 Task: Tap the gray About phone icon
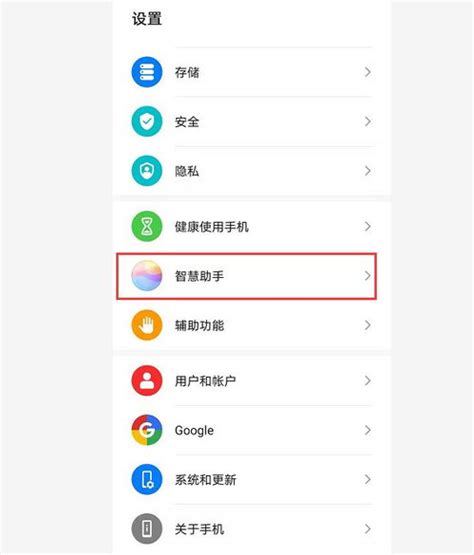(x=147, y=529)
